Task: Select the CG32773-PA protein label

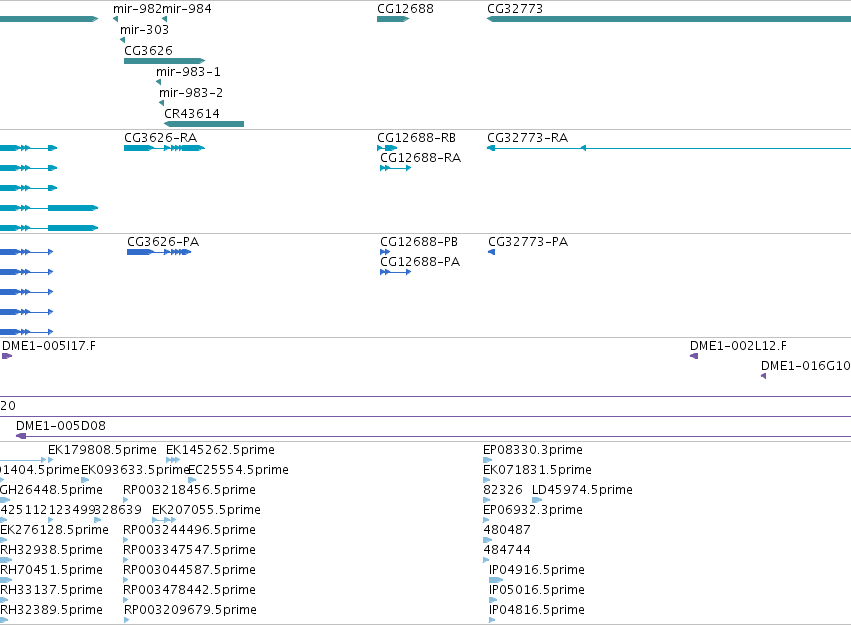Action: [x=528, y=242]
